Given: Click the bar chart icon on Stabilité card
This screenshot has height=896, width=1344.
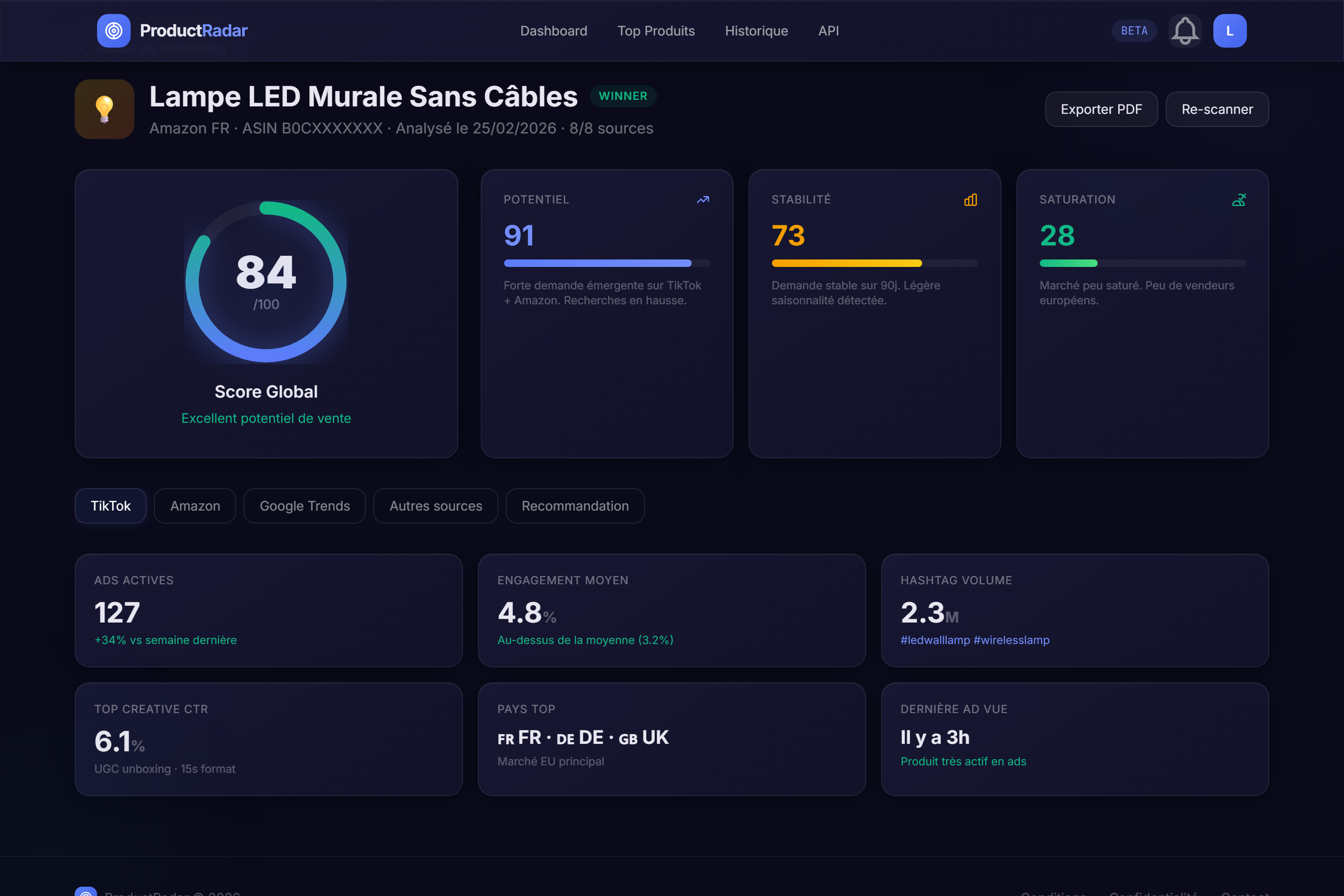Looking at the screenshot, I should click(x=971, y=199).
